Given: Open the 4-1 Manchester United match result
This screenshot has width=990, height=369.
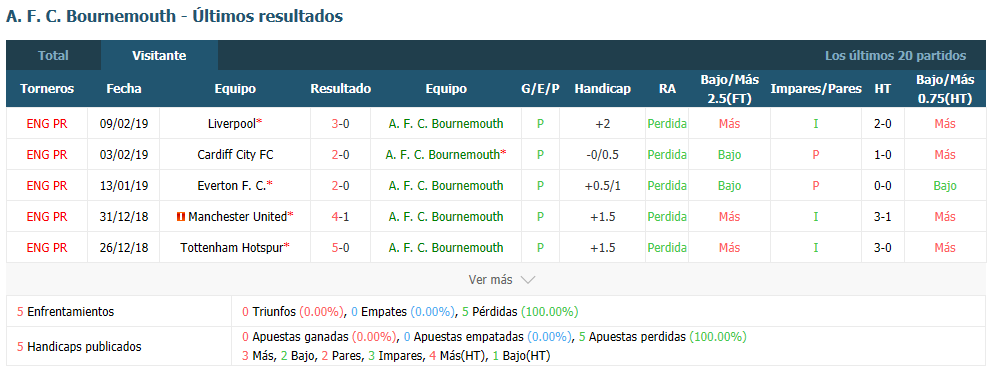Looking at the screenshot, I should tap(340, 217).
